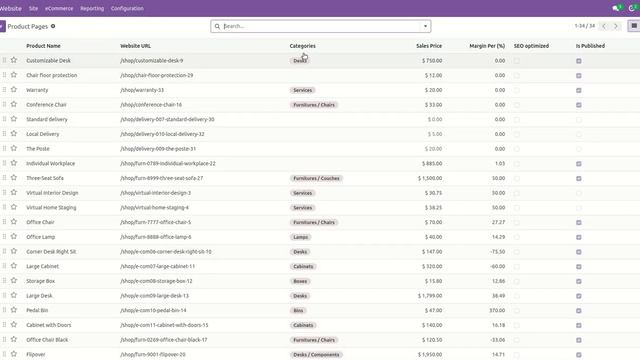Screen dimensions: 640x360
Task: Mark Warranty as favorite star
Action: pos(14,89)
